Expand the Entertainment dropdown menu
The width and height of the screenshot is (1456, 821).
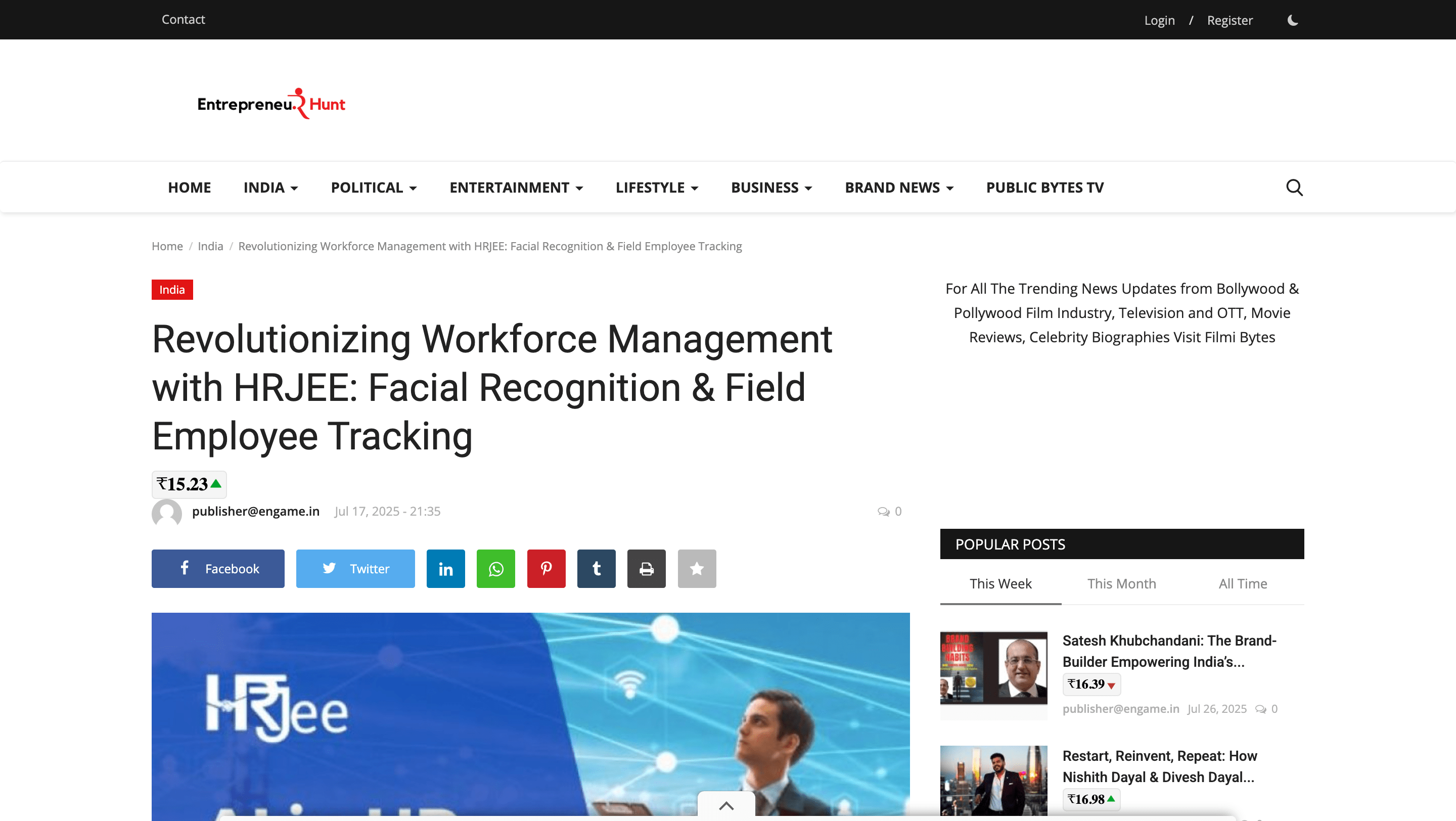(x=516, y=188)
